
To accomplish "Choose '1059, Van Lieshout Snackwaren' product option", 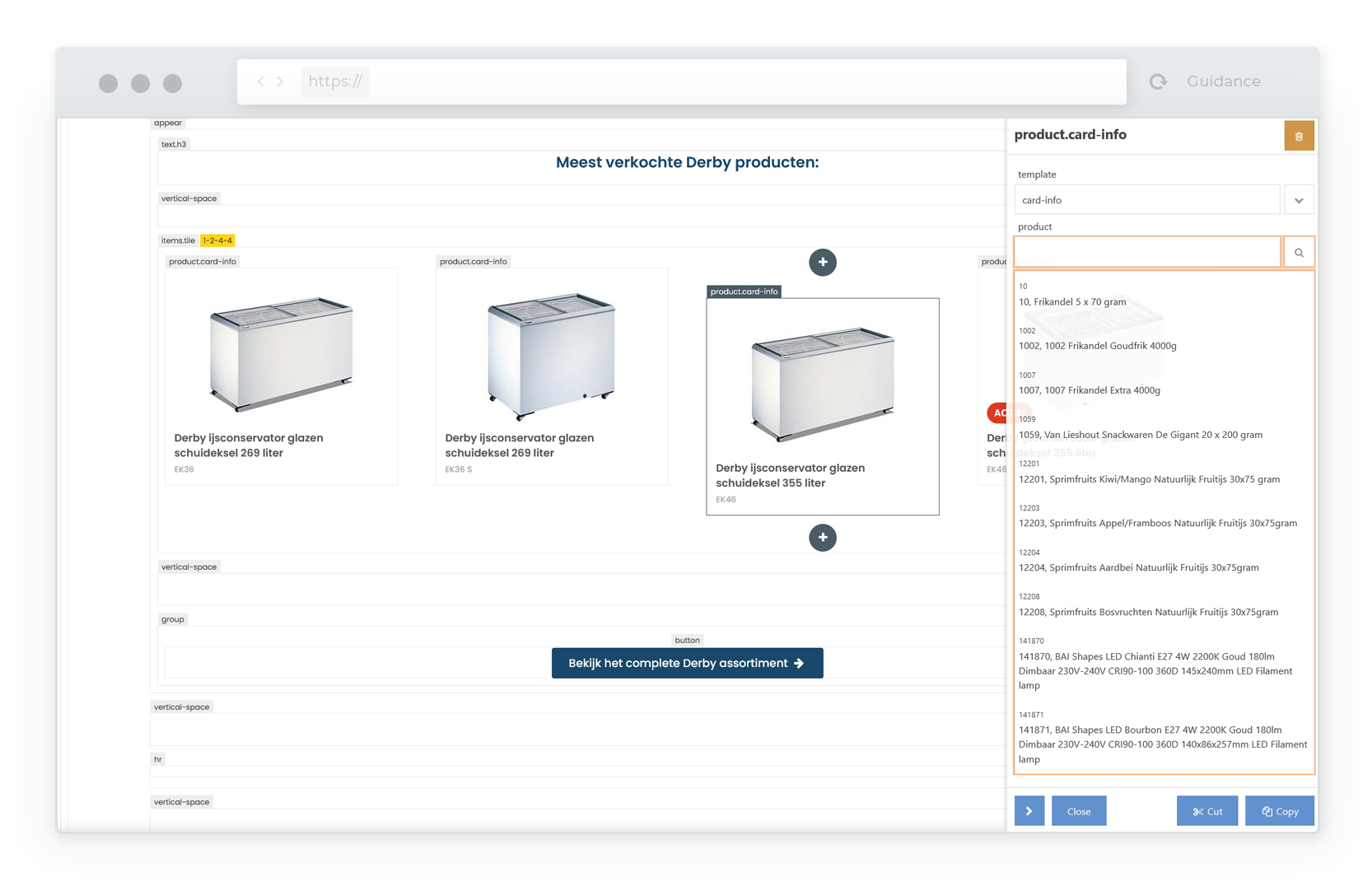I will [1140, 435].
